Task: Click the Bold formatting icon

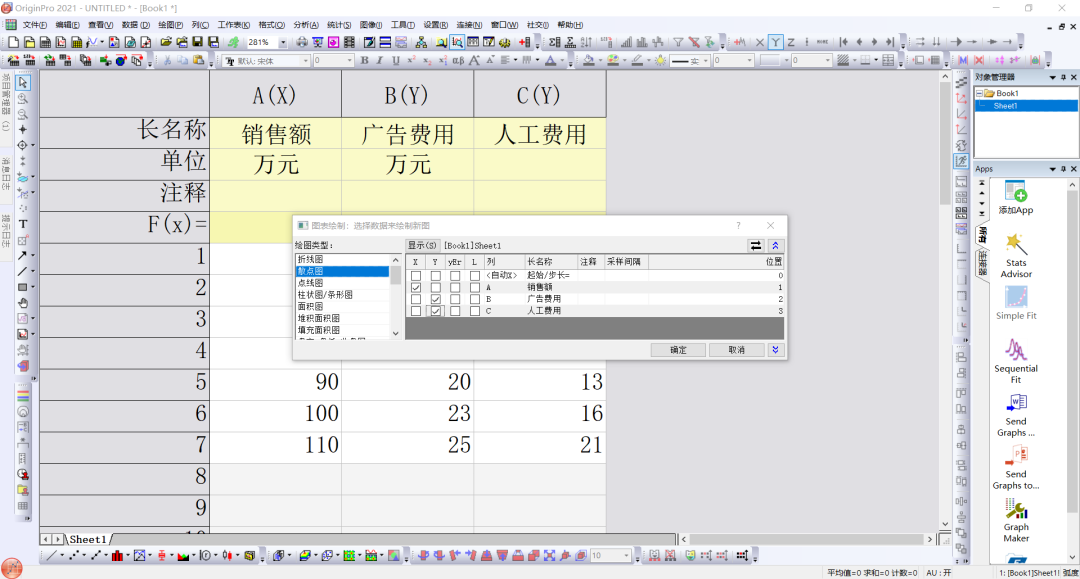Action: [x=364, y=61]
